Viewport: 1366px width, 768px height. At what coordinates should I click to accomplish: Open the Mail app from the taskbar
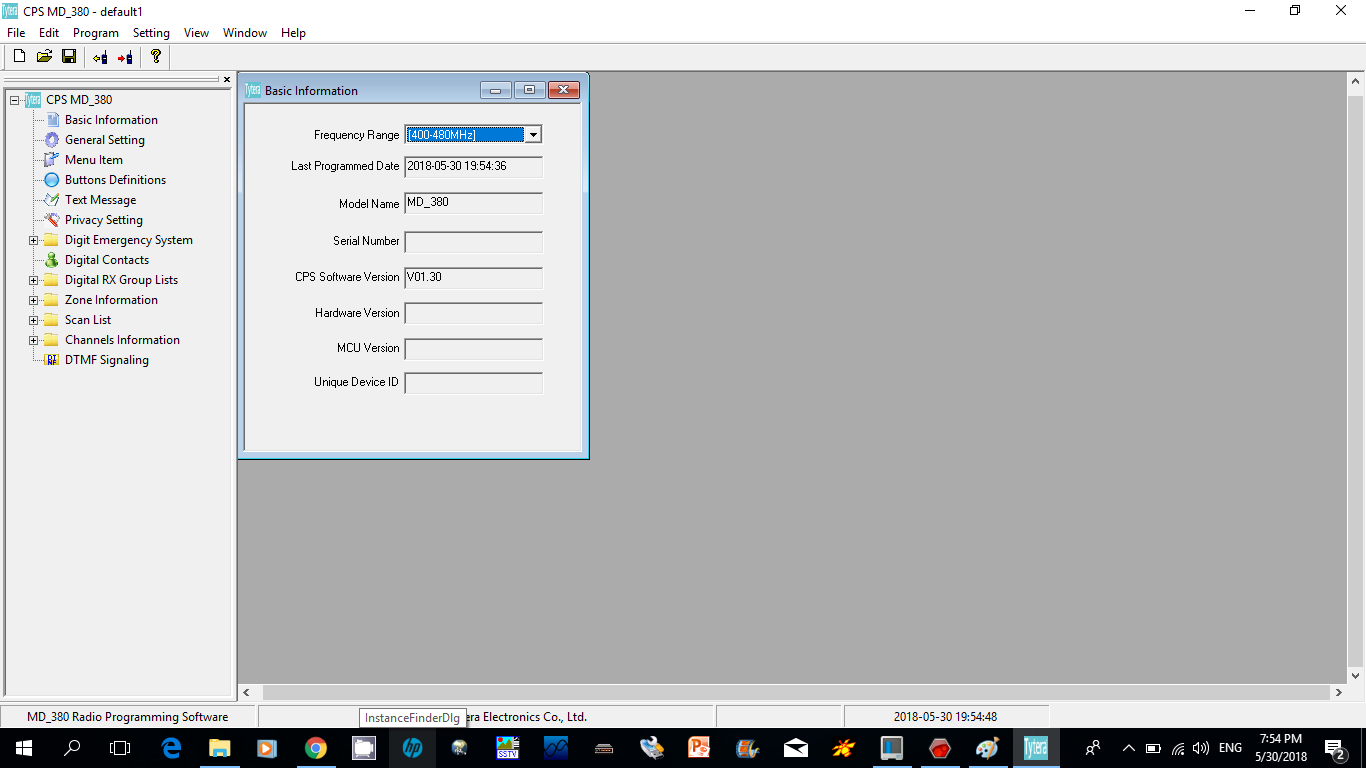coord(795,748)
